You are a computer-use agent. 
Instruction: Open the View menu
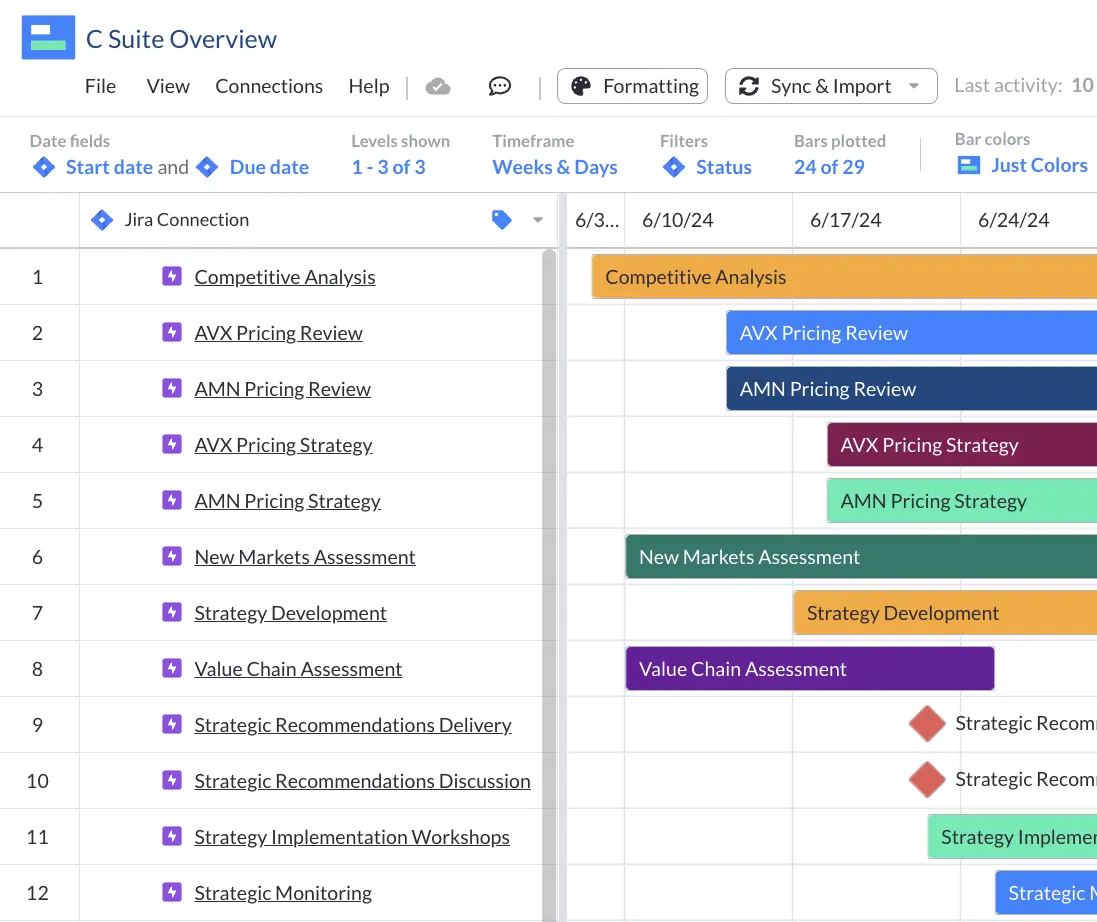tap(168, 86)
